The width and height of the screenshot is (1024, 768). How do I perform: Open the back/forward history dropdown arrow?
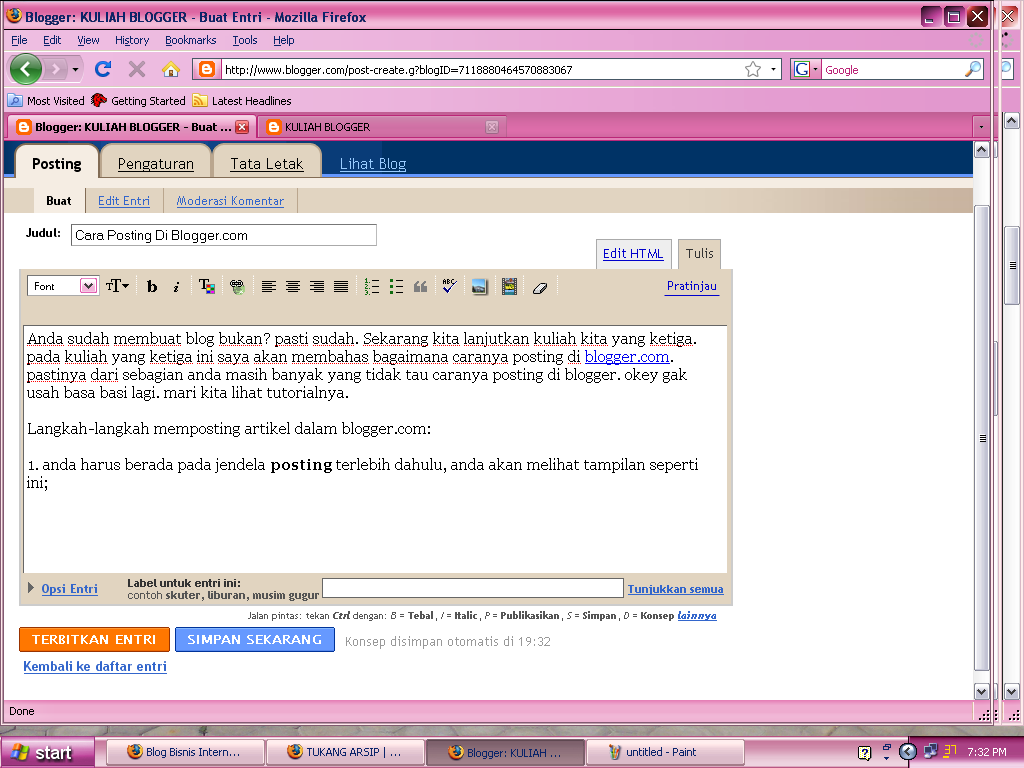tap(76, 69)
